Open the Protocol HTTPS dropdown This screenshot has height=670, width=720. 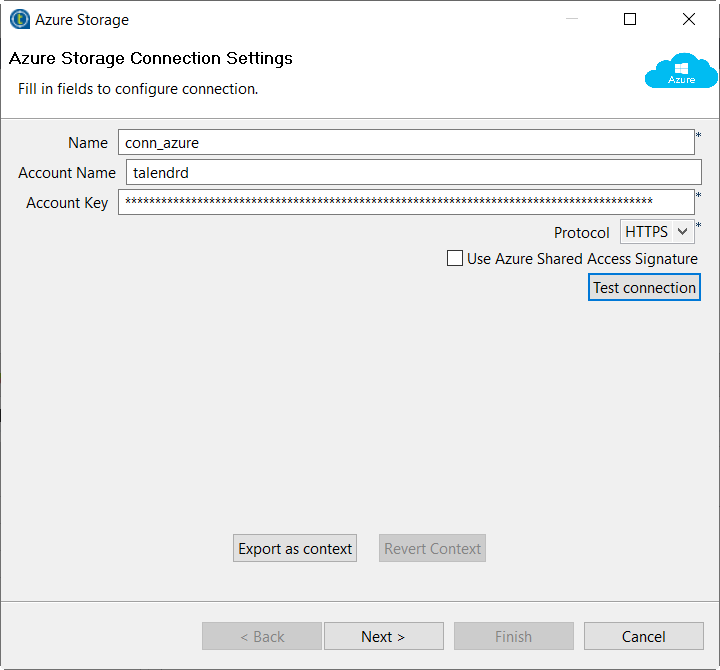click(x=657, y=232)
